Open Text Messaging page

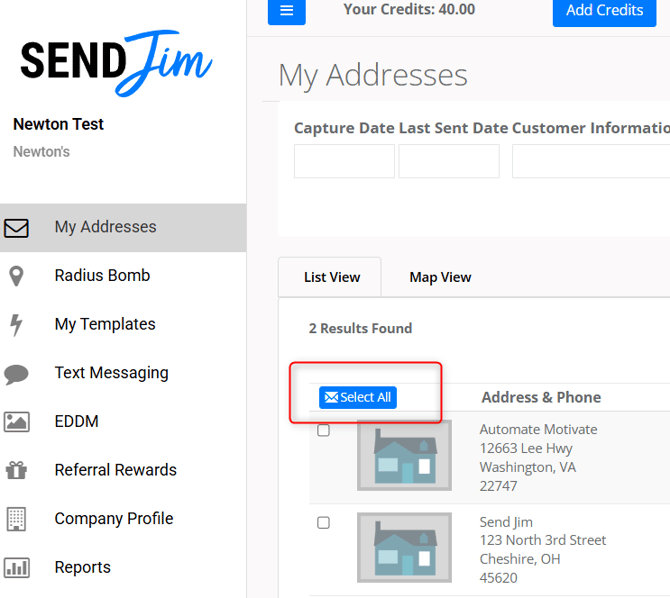123,373
